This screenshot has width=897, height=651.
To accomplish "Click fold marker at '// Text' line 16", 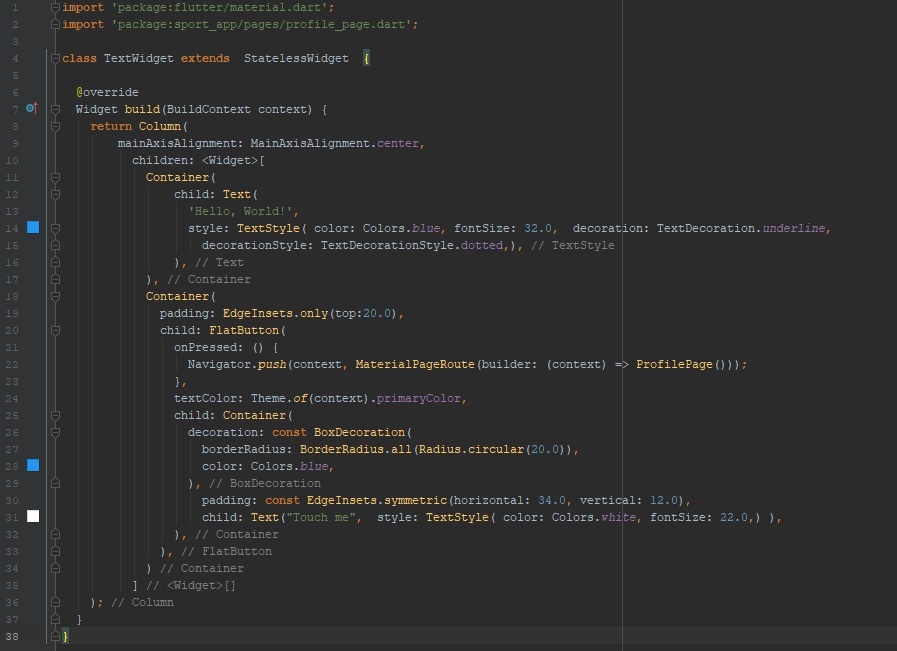I will tap(55, 263).
